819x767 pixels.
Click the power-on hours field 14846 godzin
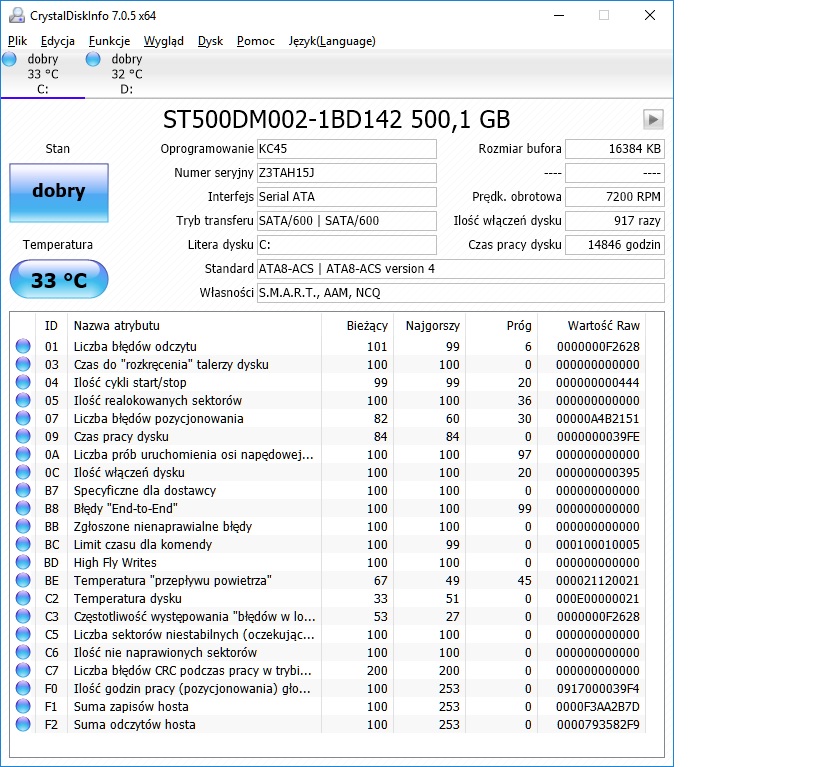coord(615,245)
